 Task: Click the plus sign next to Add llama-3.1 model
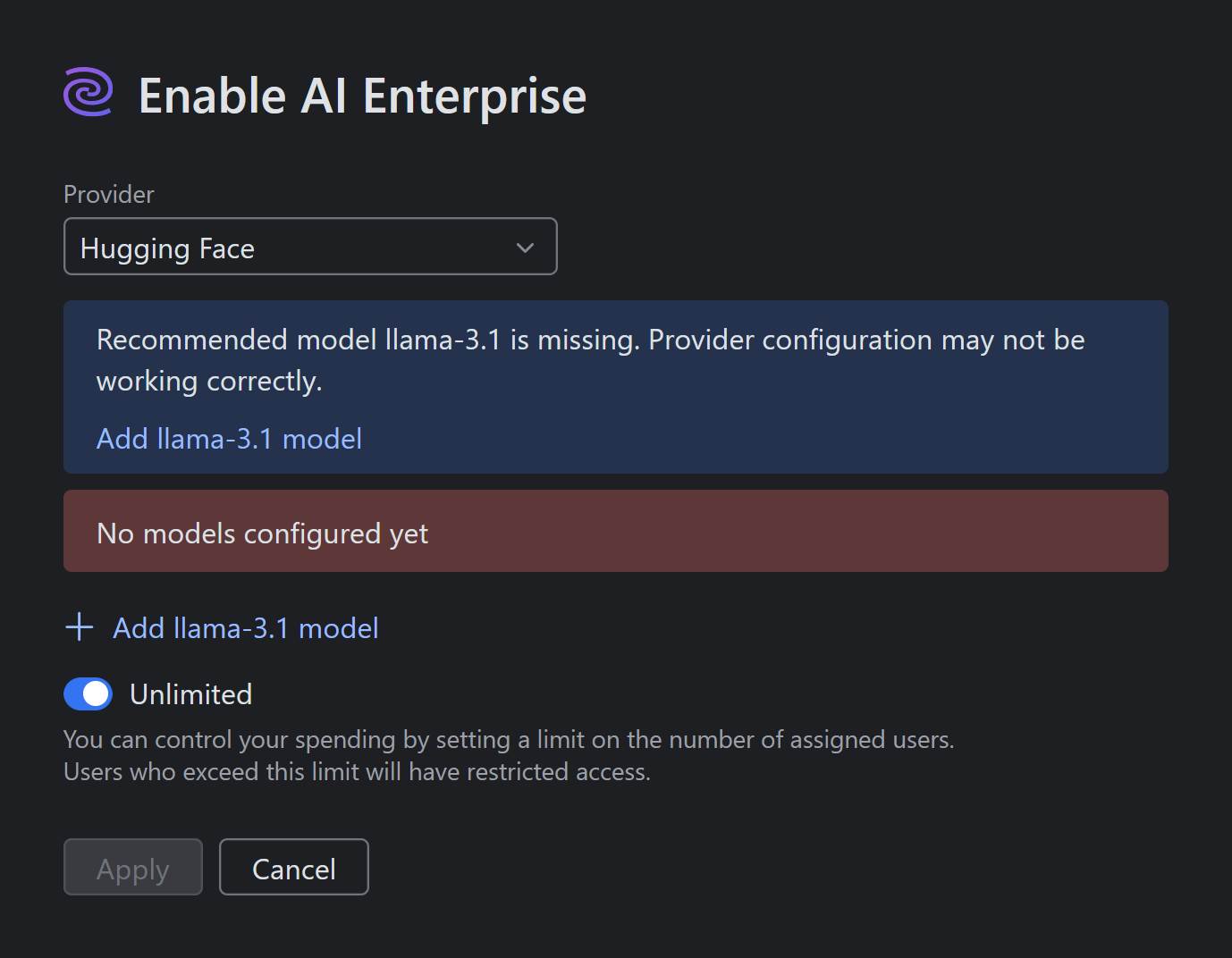coord(79,627)
